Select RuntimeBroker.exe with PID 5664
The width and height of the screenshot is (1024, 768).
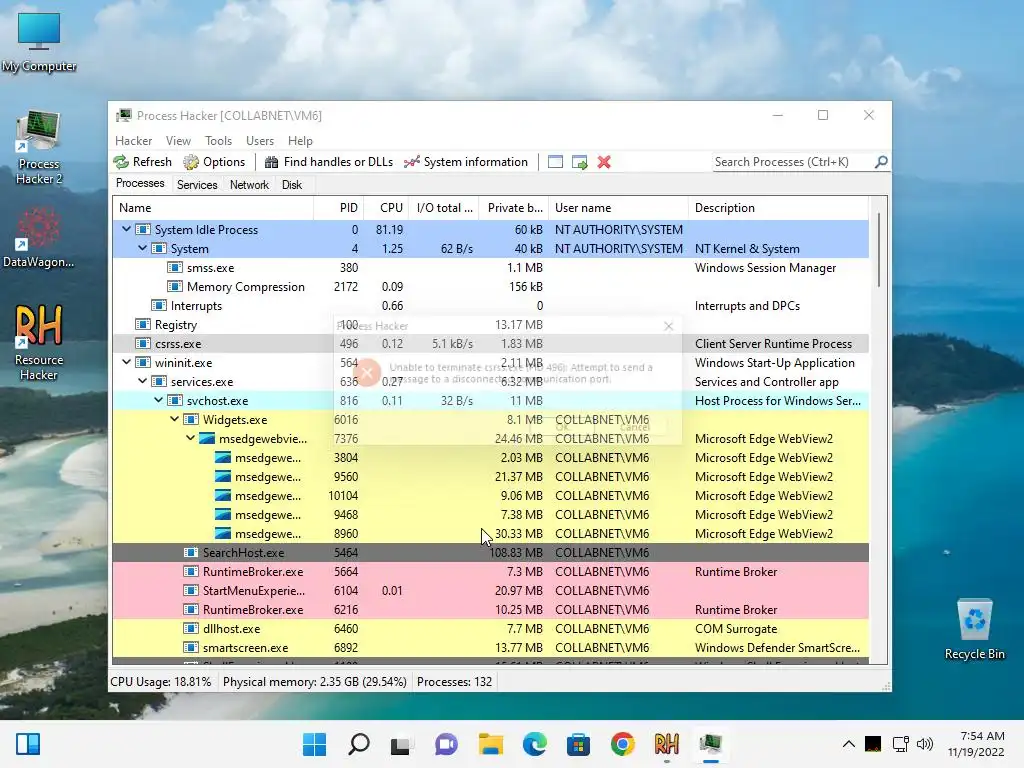tap(490, 571)
